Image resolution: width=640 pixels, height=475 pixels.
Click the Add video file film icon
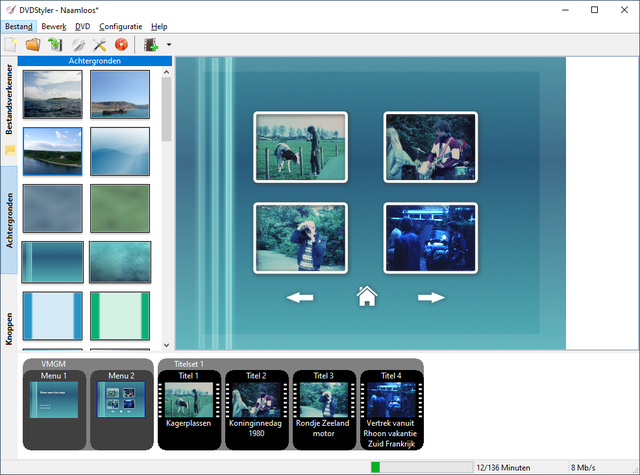[x=151, y=45]
